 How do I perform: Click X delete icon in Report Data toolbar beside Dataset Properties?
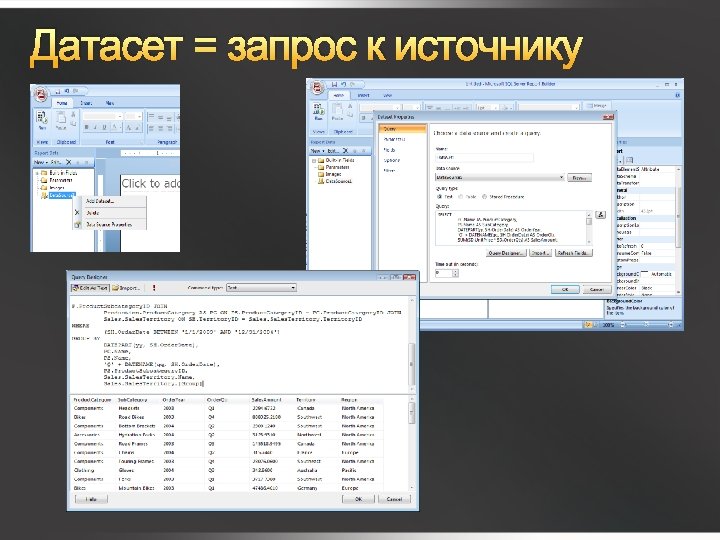(x=346, y=151)
